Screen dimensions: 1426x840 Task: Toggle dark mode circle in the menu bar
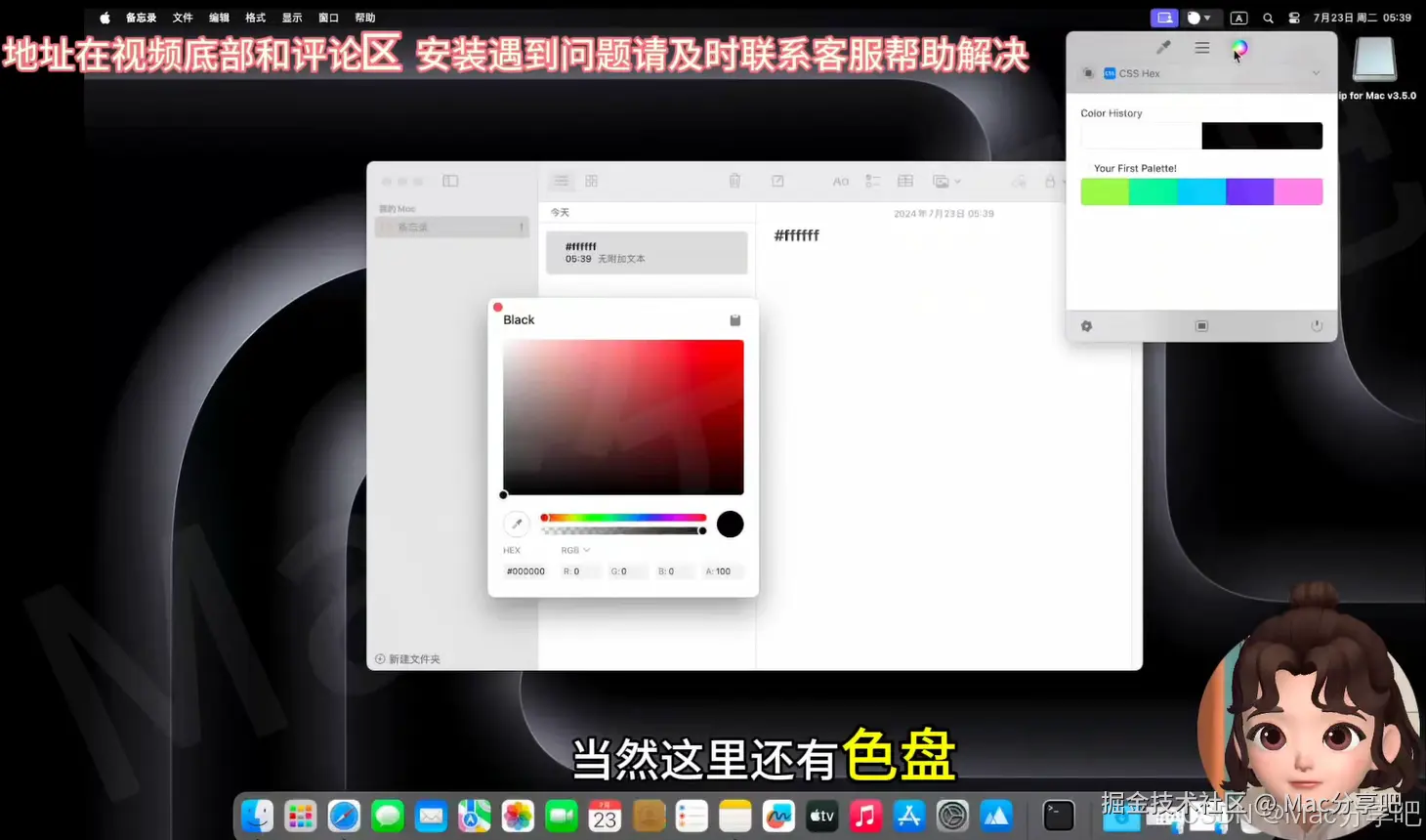pyautogui.click(x=1195, y=17)
